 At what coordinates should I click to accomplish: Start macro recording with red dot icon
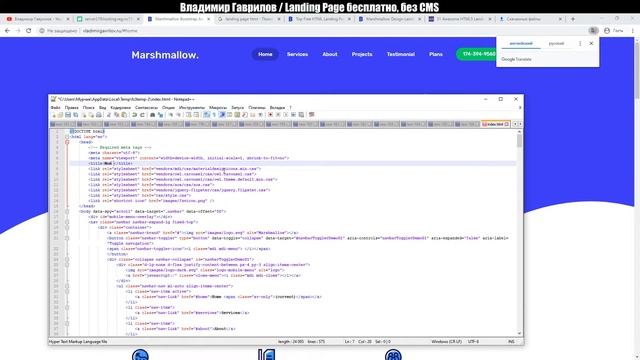pos(270,115)
